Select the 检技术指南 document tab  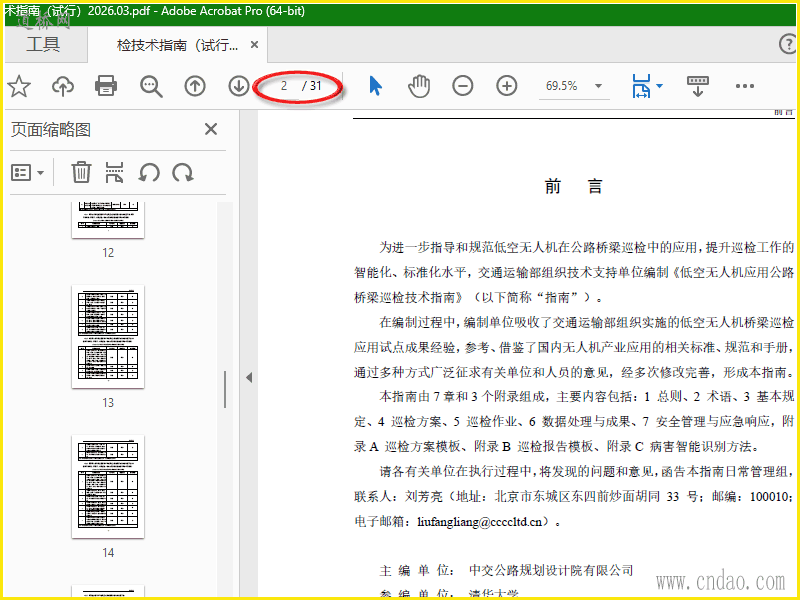[x=177, y=45]
